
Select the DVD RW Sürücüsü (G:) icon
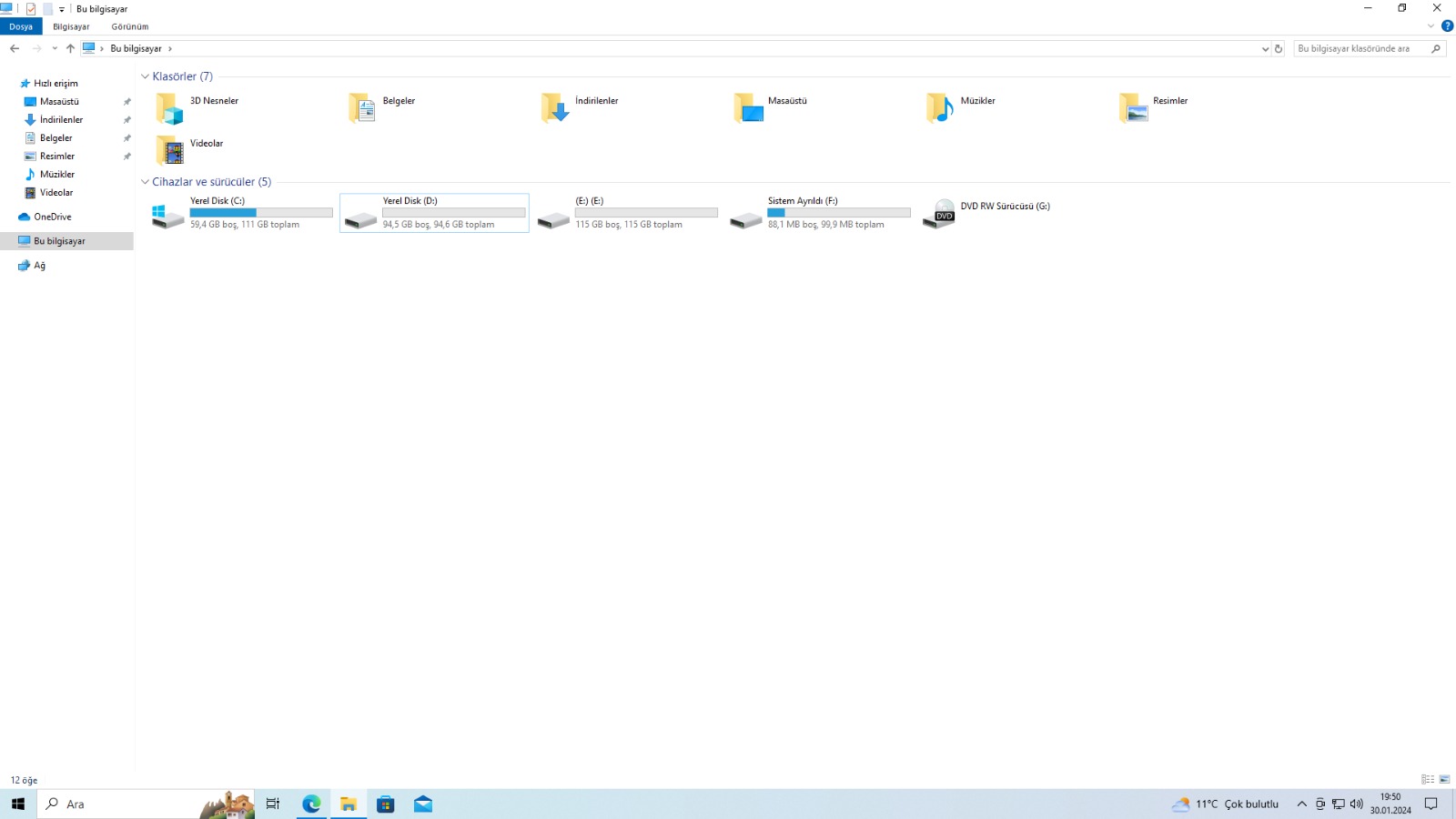(x=939, y=215)
